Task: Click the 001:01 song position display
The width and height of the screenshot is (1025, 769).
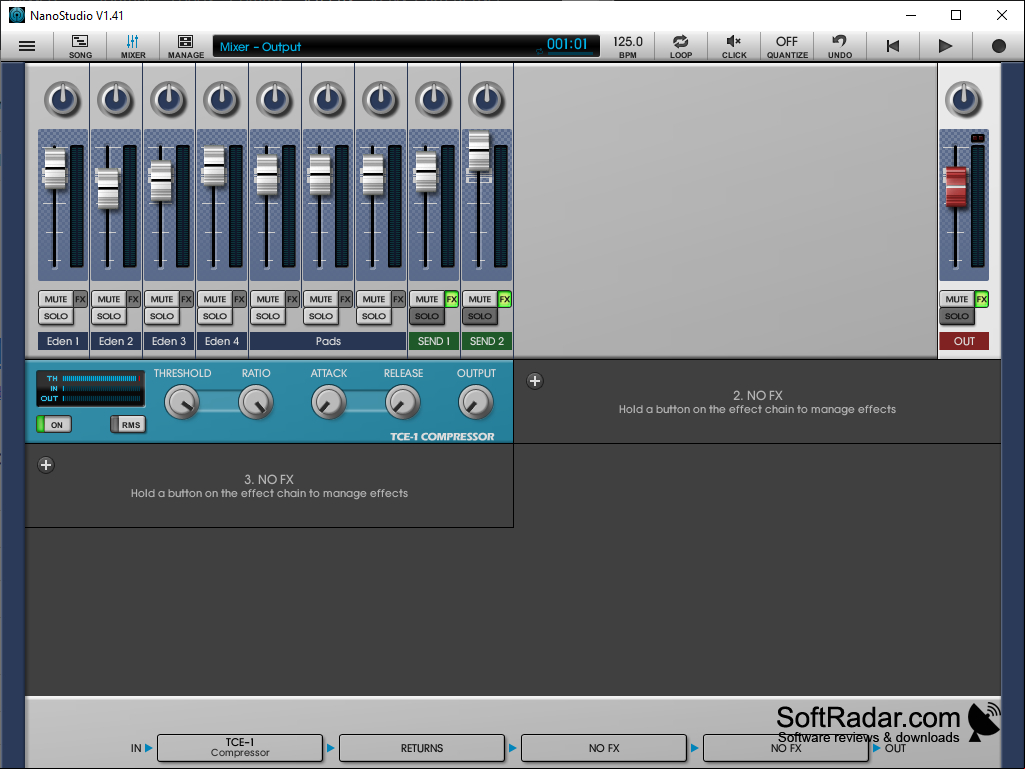Action: click(567, 44)
